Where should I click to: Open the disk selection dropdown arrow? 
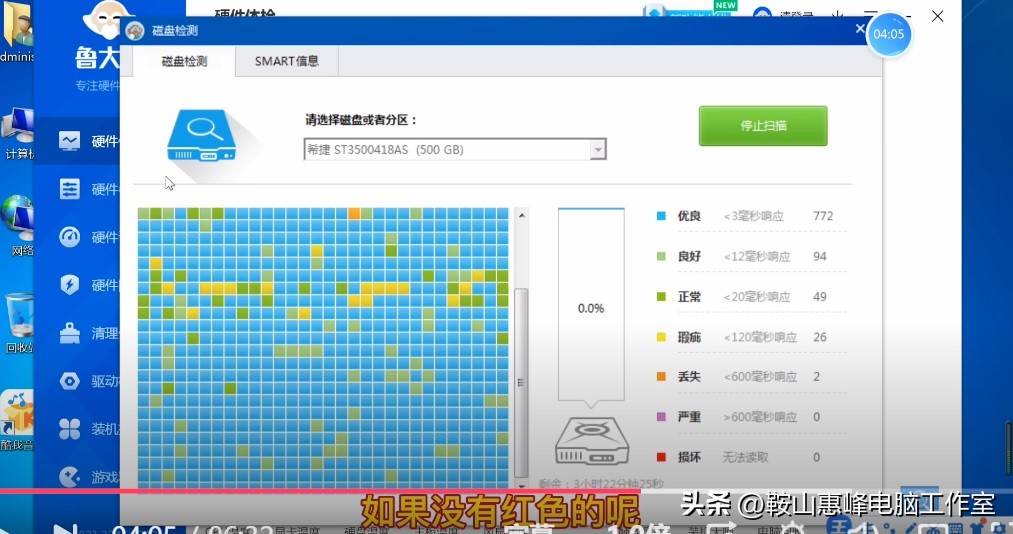(x=598, y=150)
